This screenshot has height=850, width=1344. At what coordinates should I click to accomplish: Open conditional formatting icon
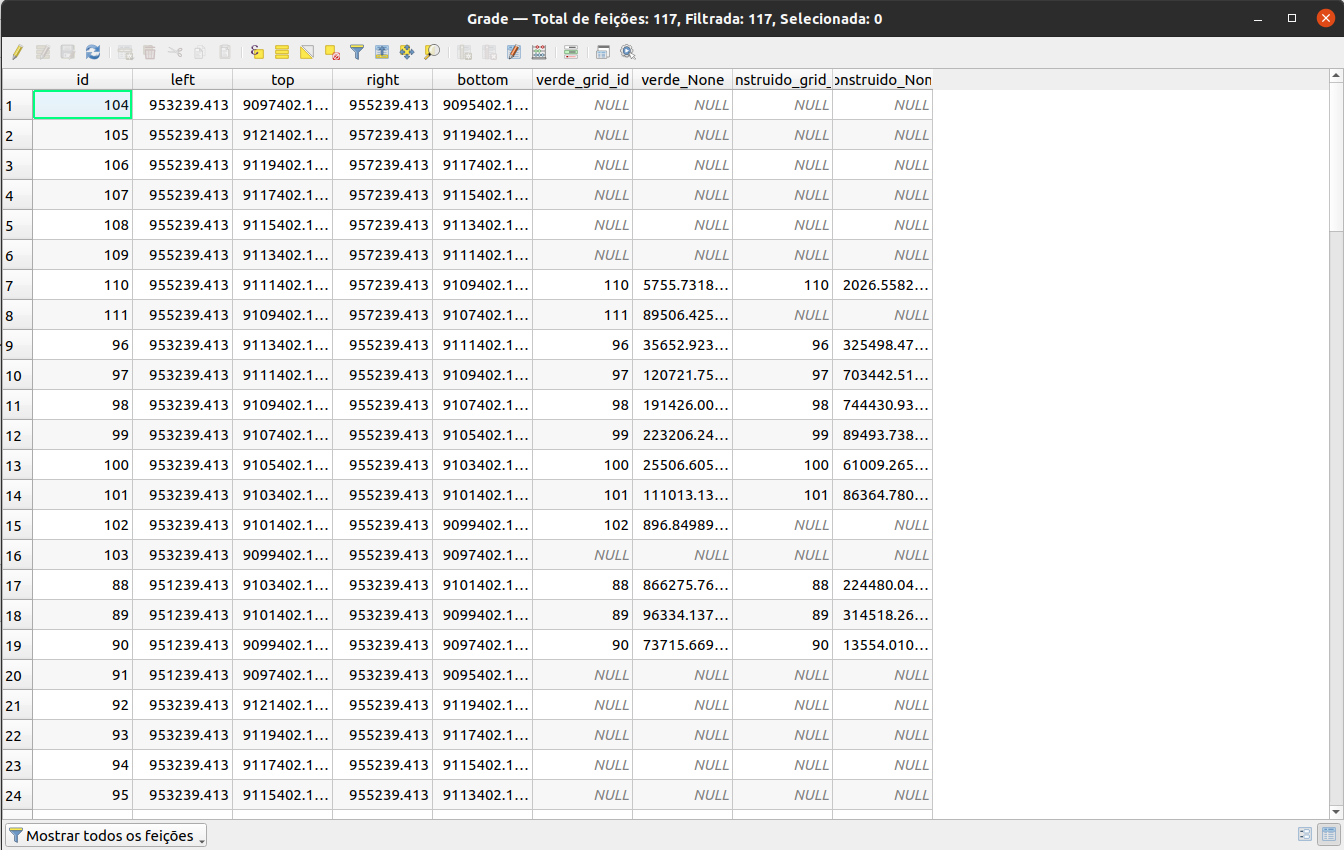(571, 52)
